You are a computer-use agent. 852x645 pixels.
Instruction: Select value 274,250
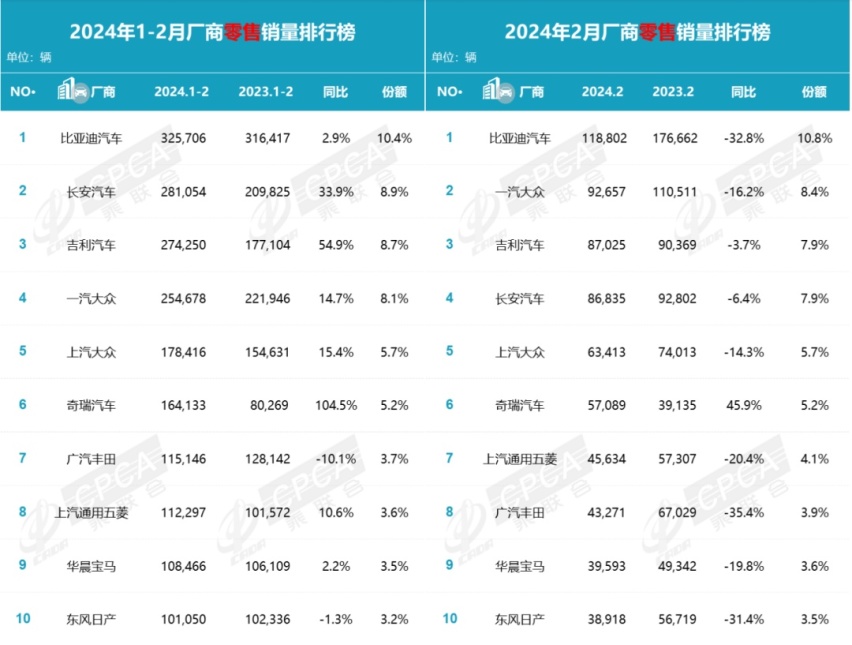(183, 245)
